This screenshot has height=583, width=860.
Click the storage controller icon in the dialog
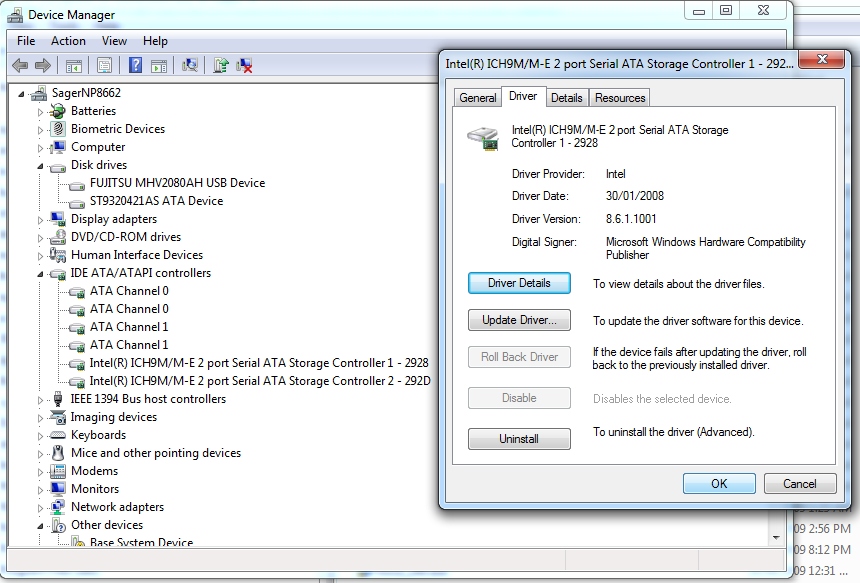point(483,137)
